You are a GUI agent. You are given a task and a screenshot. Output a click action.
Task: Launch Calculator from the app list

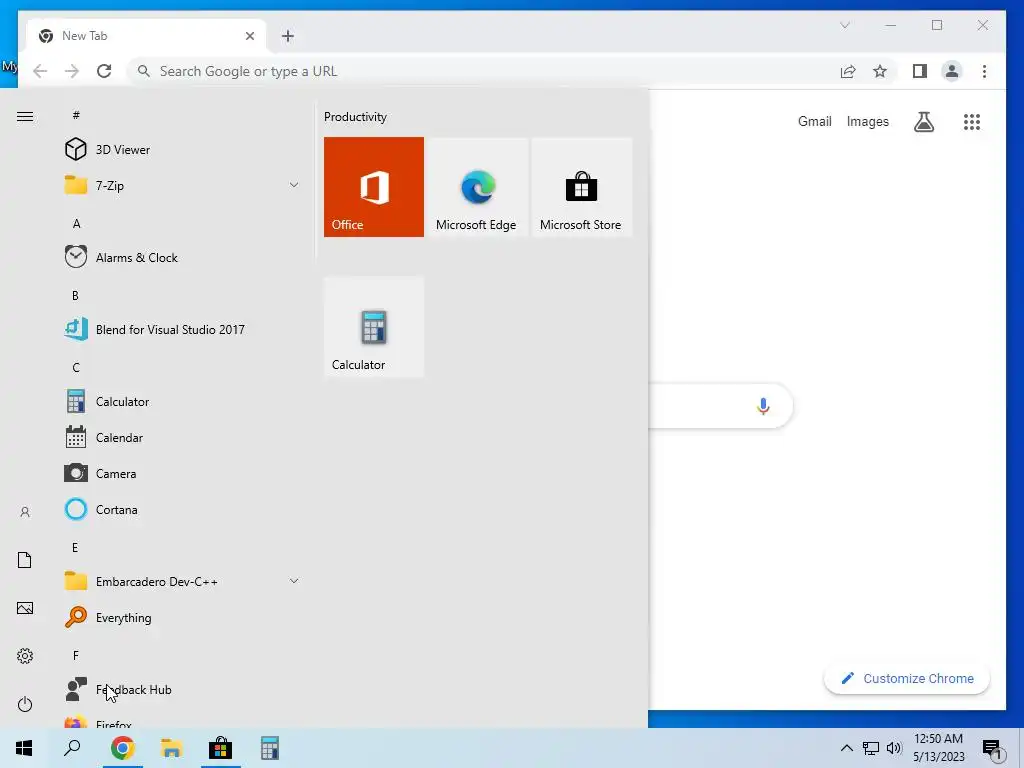183,402
